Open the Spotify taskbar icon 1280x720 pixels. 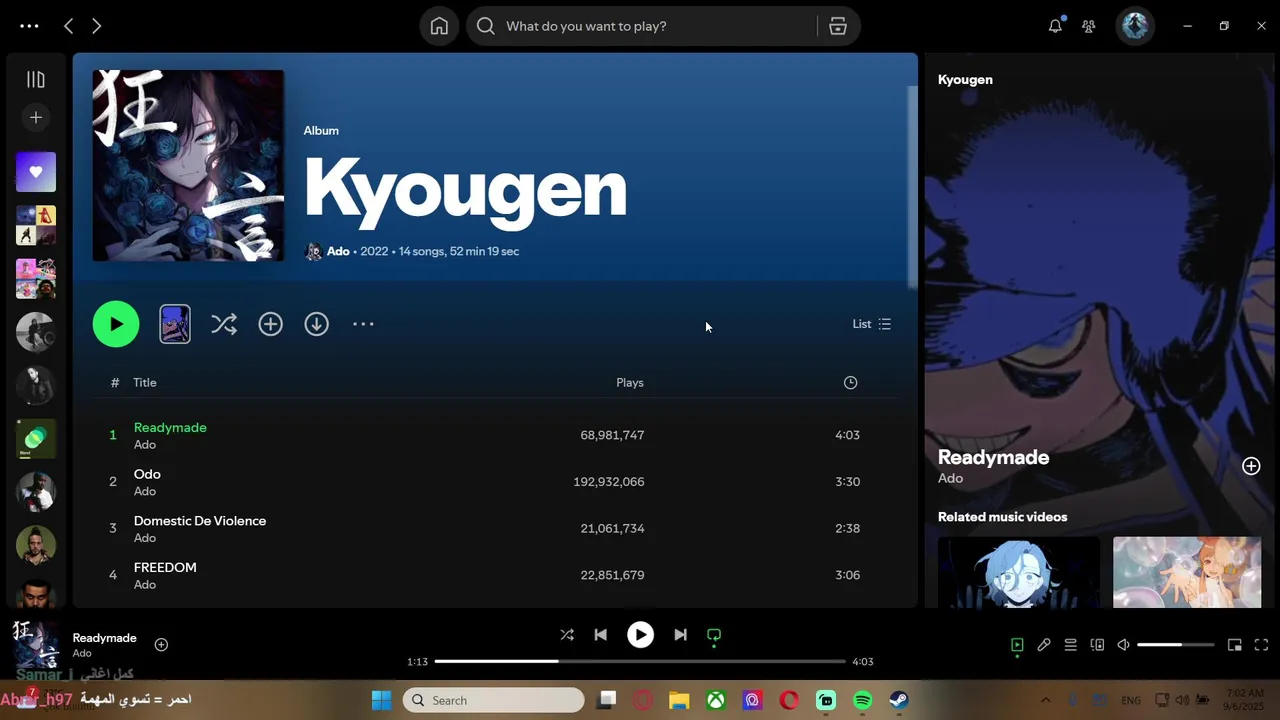coord(863,700)
